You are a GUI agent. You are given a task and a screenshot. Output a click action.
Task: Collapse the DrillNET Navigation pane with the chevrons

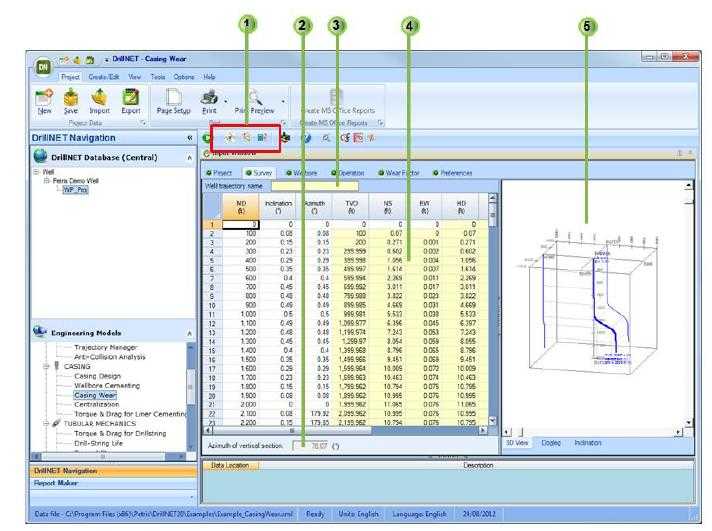(189, 138)
